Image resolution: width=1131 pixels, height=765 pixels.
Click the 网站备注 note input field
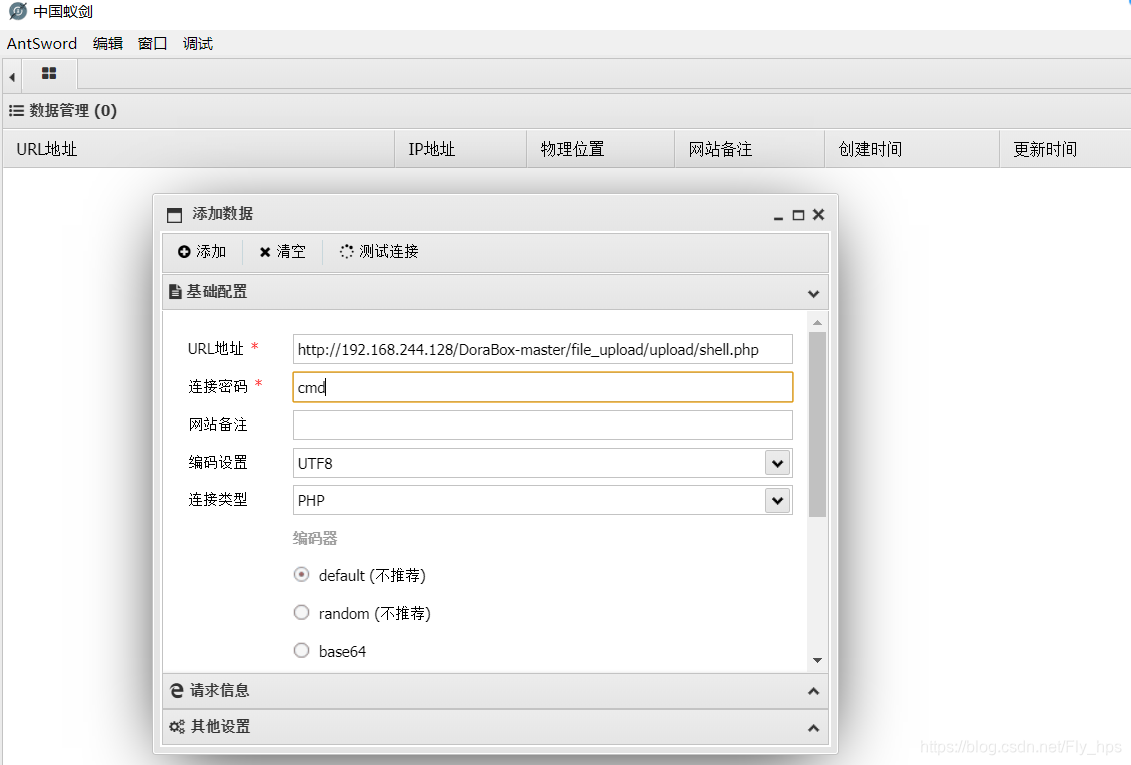tap(542, 425)
